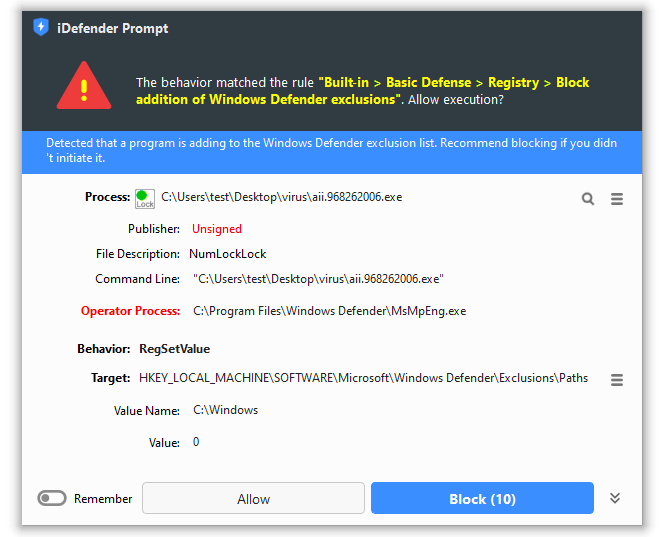Search the process with magnifier icon
This screenshot has width=659, height=537.
pyautogui.click(x=588, y=198)
